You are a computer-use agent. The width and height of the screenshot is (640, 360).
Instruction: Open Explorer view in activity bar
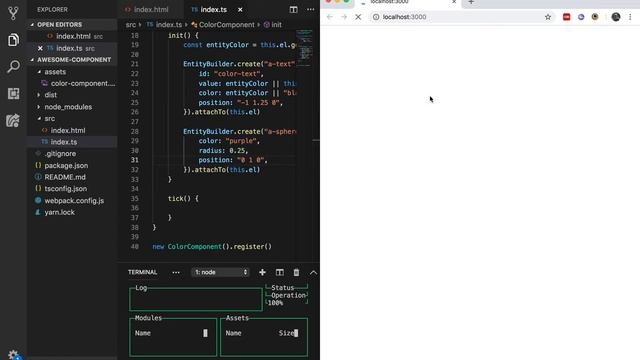pos(13,40)
